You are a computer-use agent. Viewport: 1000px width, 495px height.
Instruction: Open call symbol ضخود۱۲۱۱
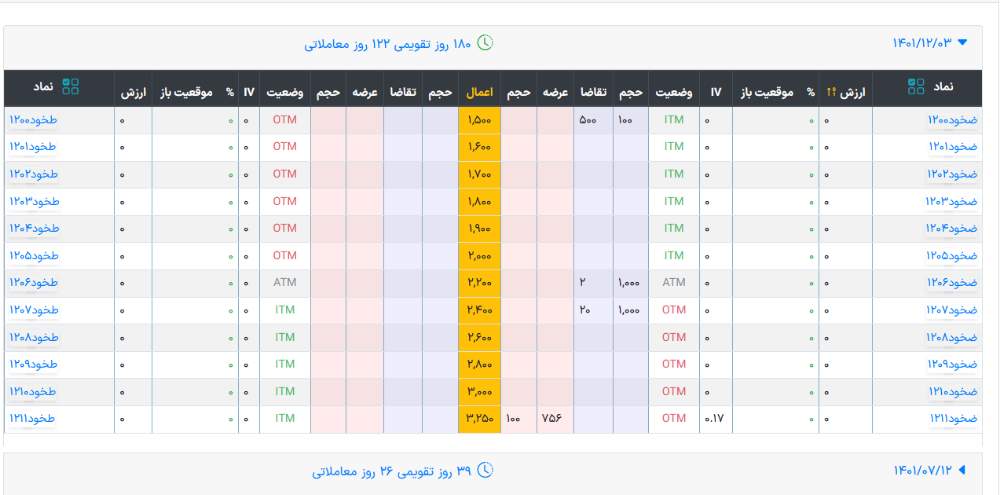(x=953, y=418)
